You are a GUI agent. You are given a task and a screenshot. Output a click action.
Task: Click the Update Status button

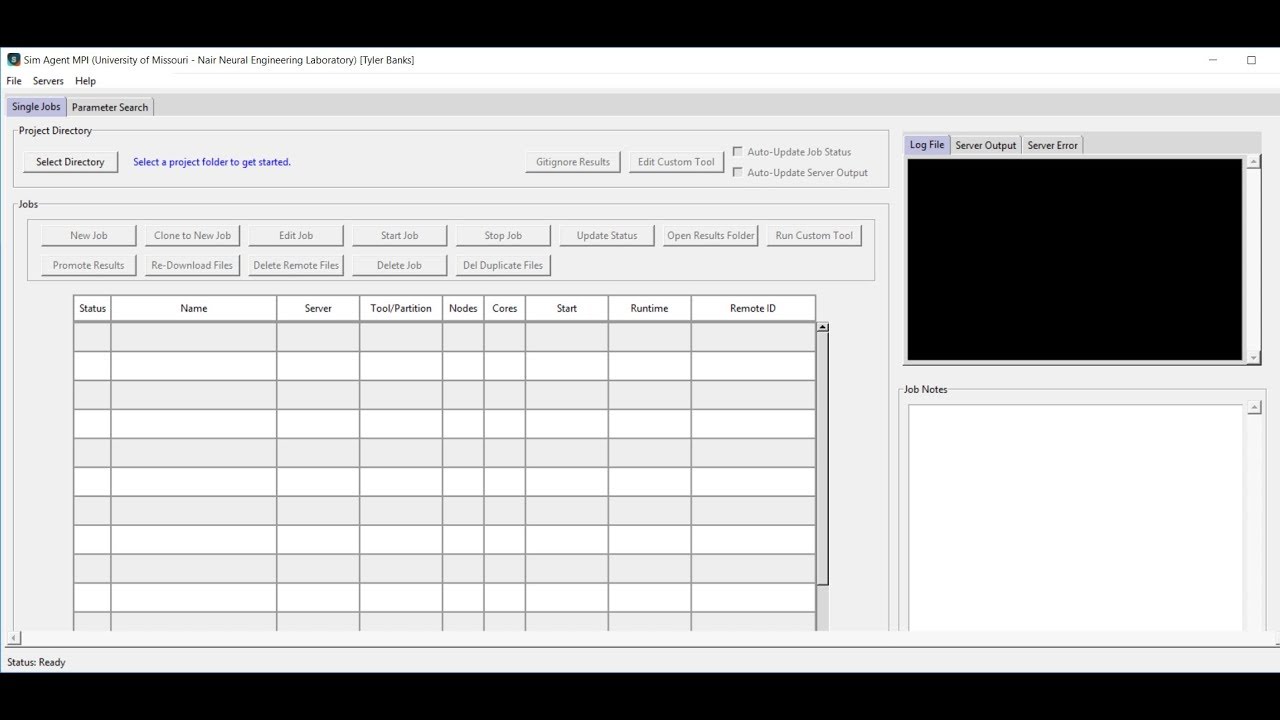click(x=607, y=236)
